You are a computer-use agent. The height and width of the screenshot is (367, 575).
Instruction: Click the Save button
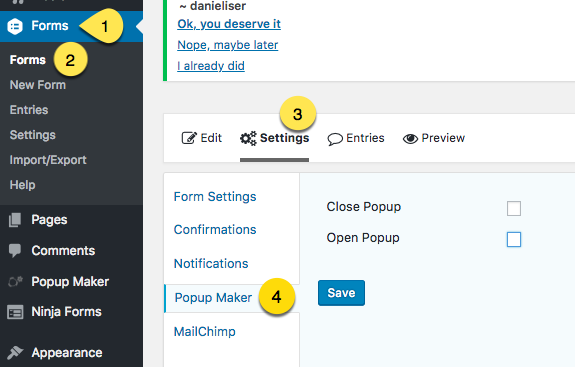click(341, 293)
